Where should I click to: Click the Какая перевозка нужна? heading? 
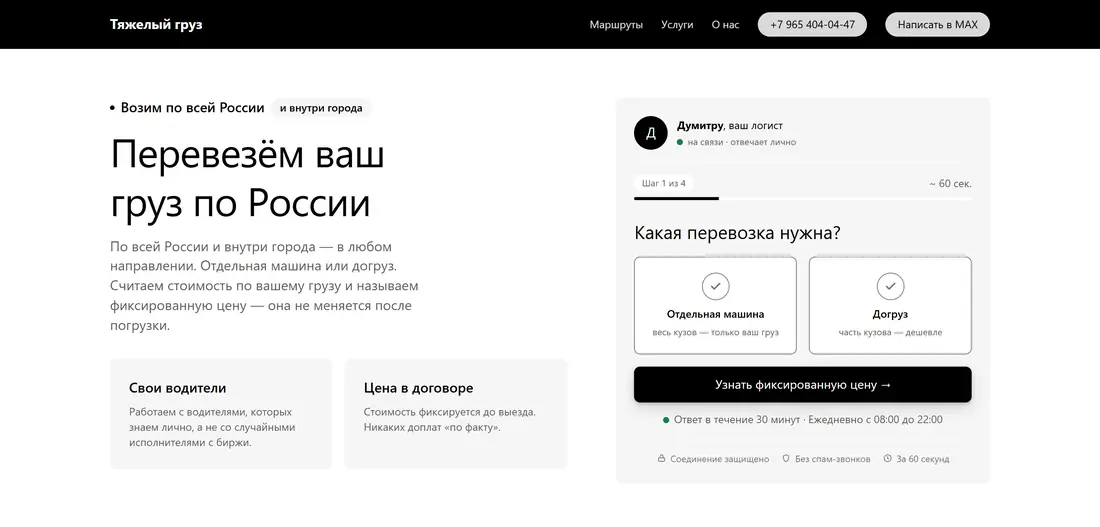pos(737,233)
